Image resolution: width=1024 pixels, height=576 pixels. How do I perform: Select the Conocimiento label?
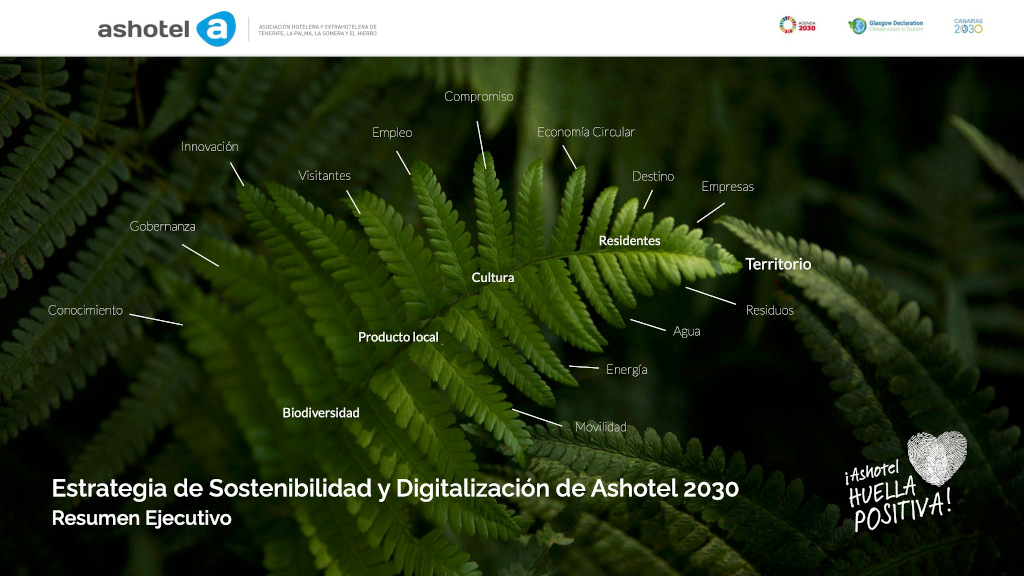coord(85,310)
